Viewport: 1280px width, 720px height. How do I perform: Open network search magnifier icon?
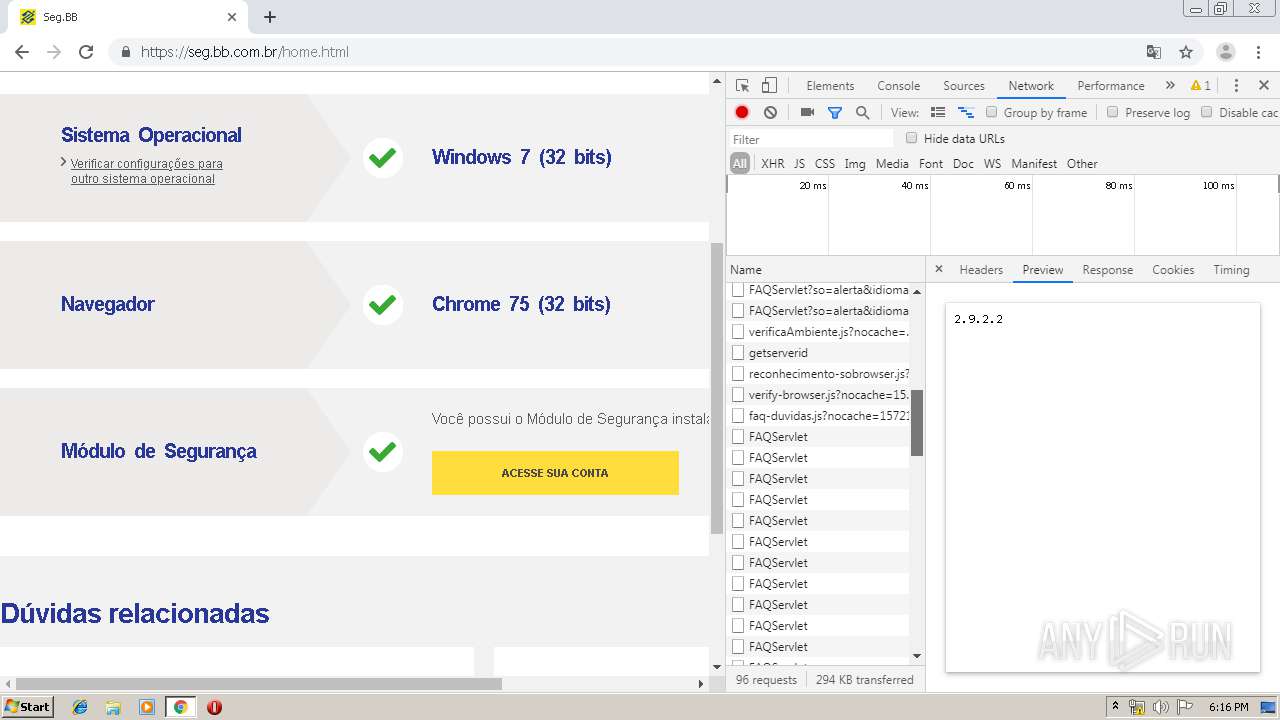click(x=862, y=113)
